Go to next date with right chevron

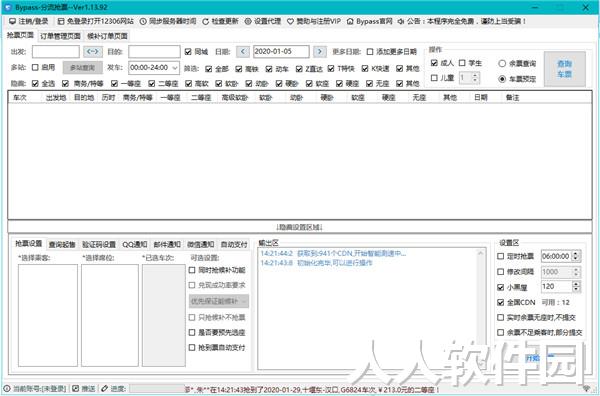click(320, 51)
